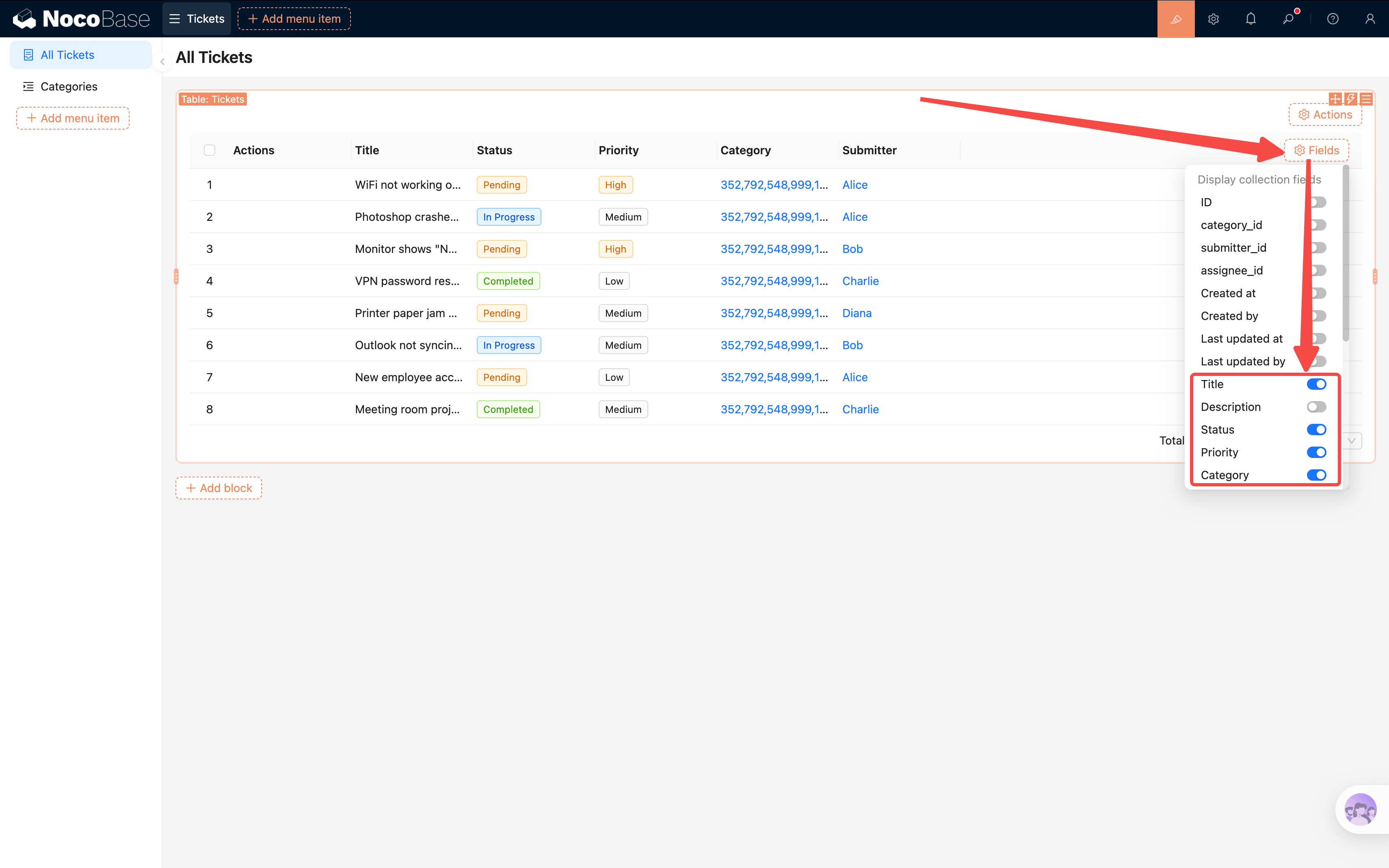Open the table block hamburger settings icon

point(1366,99)
